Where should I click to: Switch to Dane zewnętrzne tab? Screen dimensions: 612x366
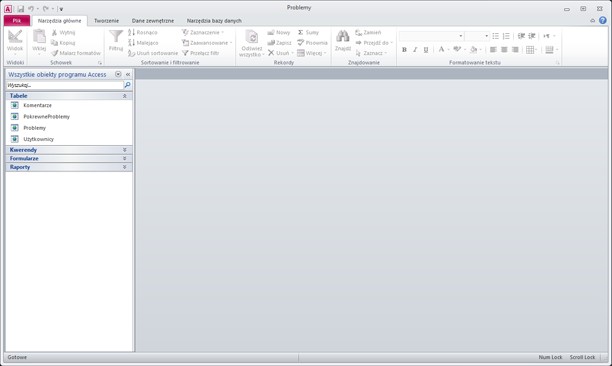click(153, 21)
